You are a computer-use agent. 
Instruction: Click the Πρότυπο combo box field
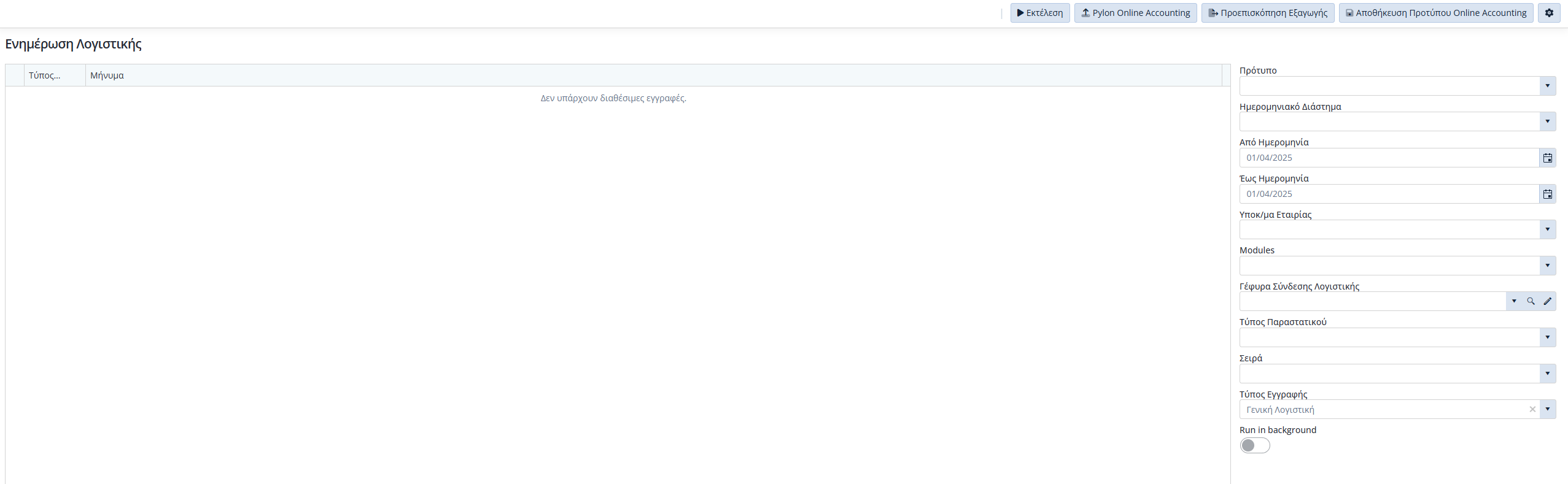[1389, 86]
